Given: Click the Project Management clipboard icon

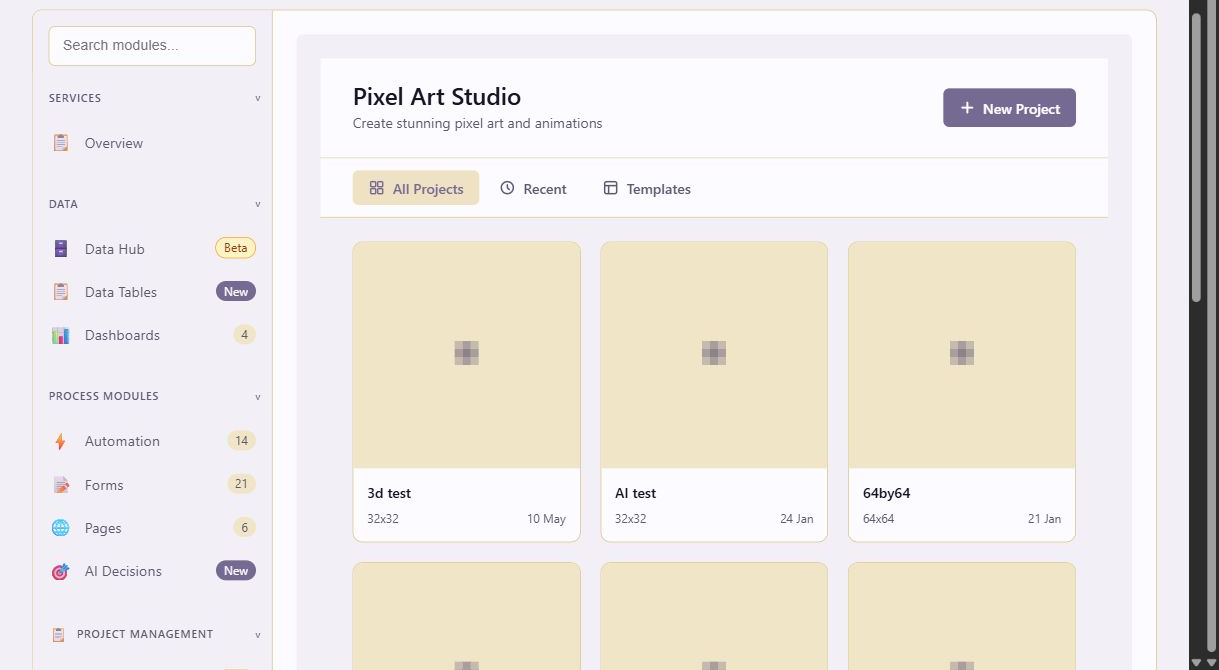Looking at the screenshot, I should coord(58,634).
